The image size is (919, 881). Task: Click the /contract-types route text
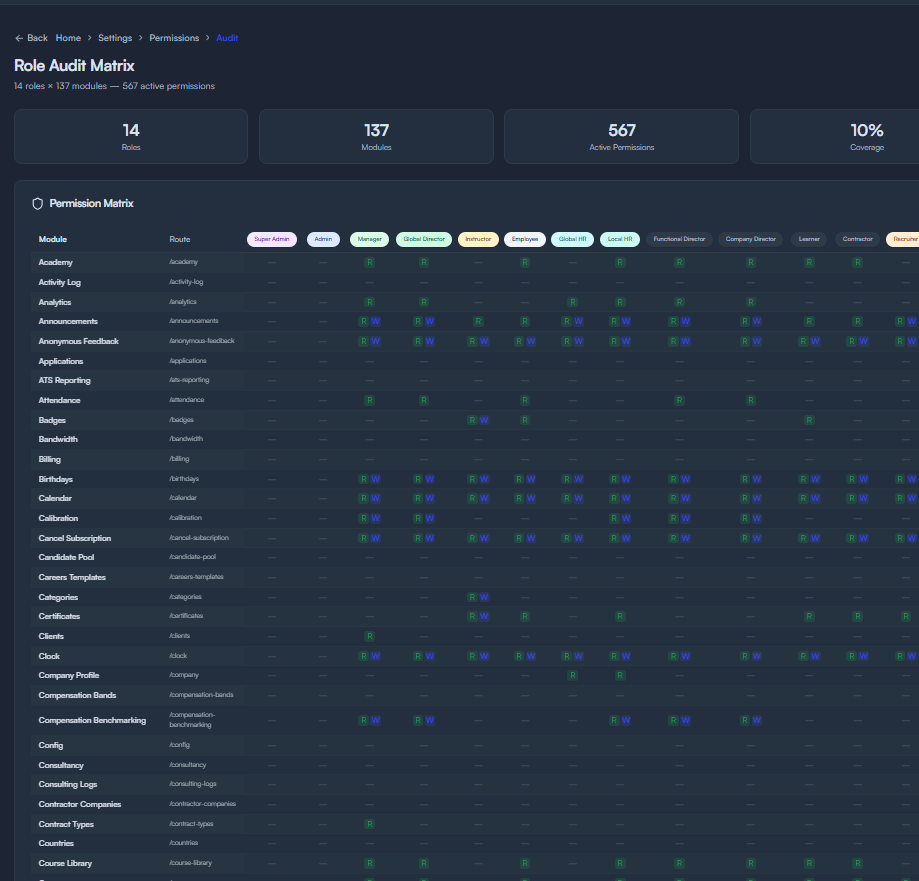(191, 824)
